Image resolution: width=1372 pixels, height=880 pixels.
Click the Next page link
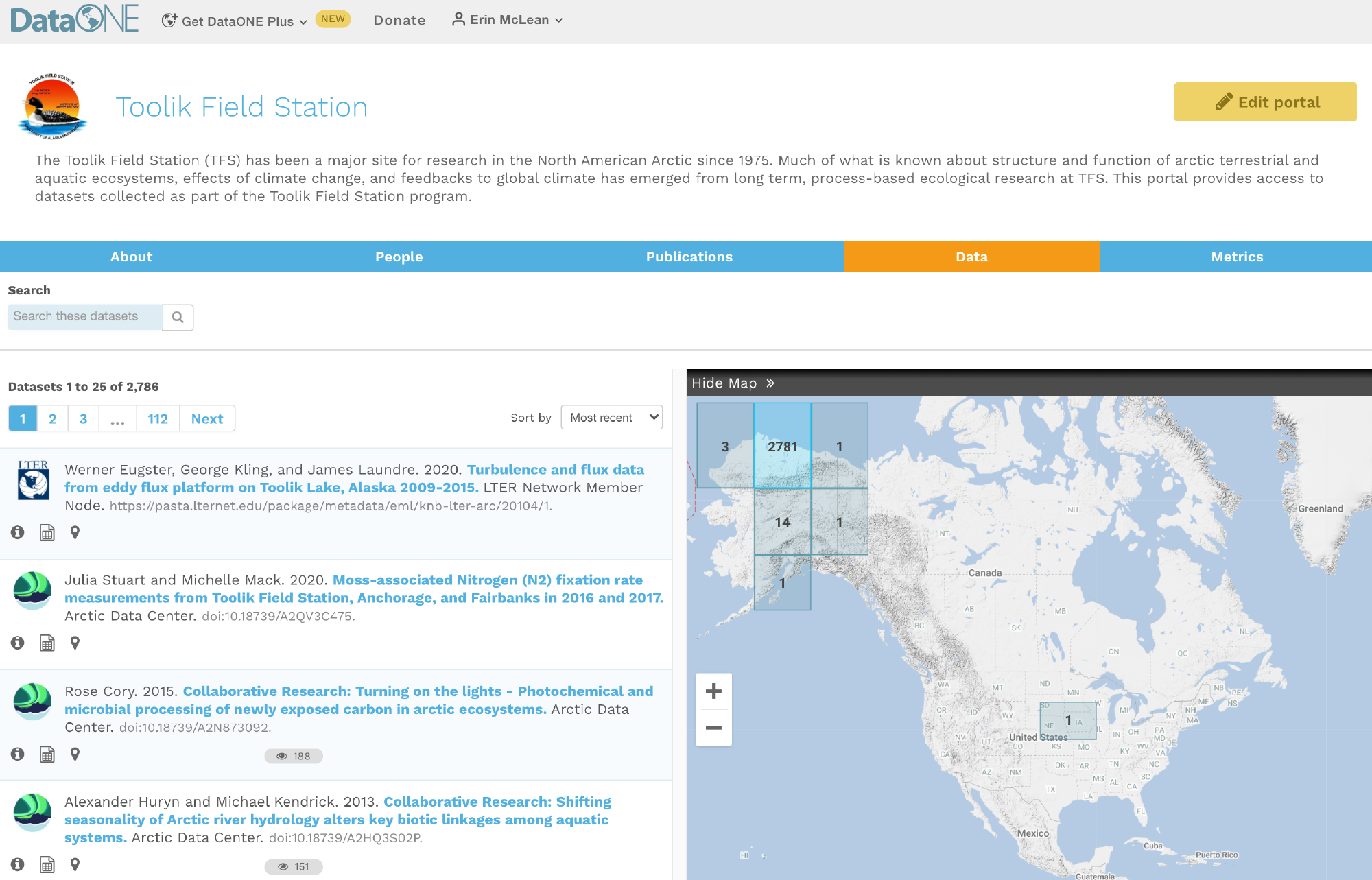[207, 419]
